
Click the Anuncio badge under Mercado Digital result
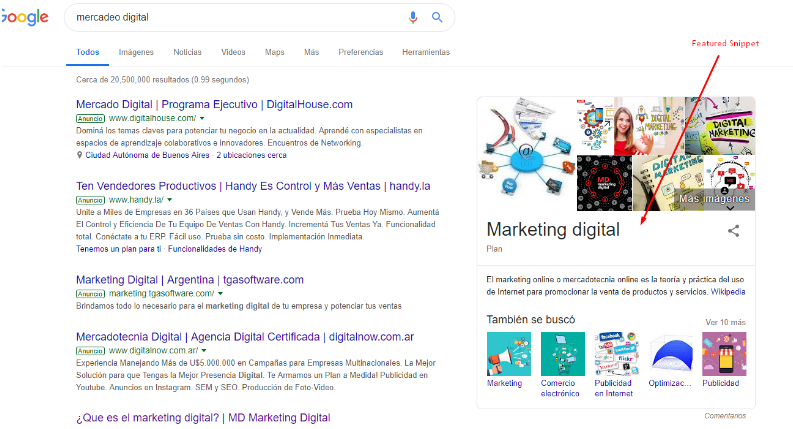pos(91,118)
